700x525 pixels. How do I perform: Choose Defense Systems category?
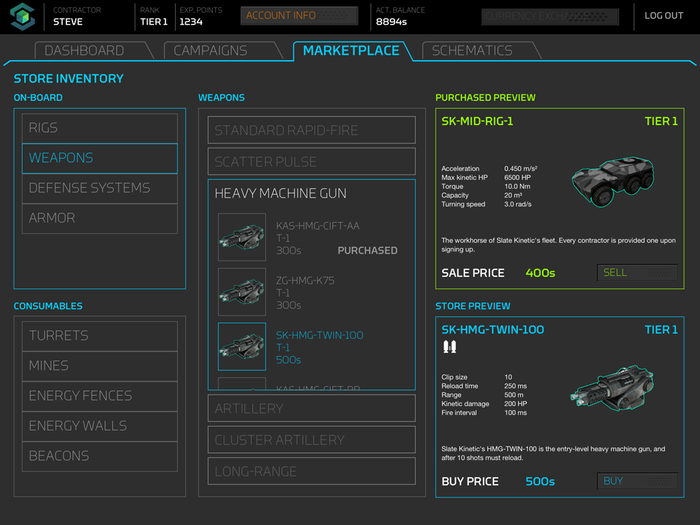tap(100, 188)
